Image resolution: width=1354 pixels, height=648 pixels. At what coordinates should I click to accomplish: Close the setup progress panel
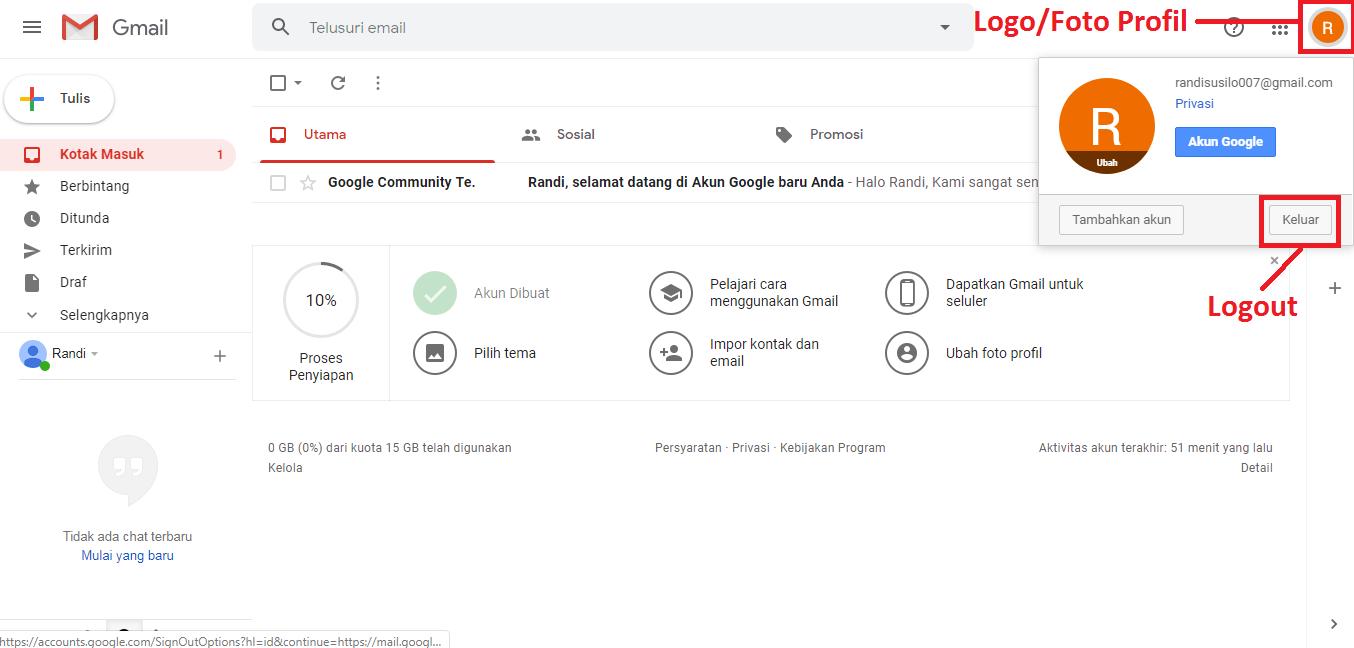1274,261
